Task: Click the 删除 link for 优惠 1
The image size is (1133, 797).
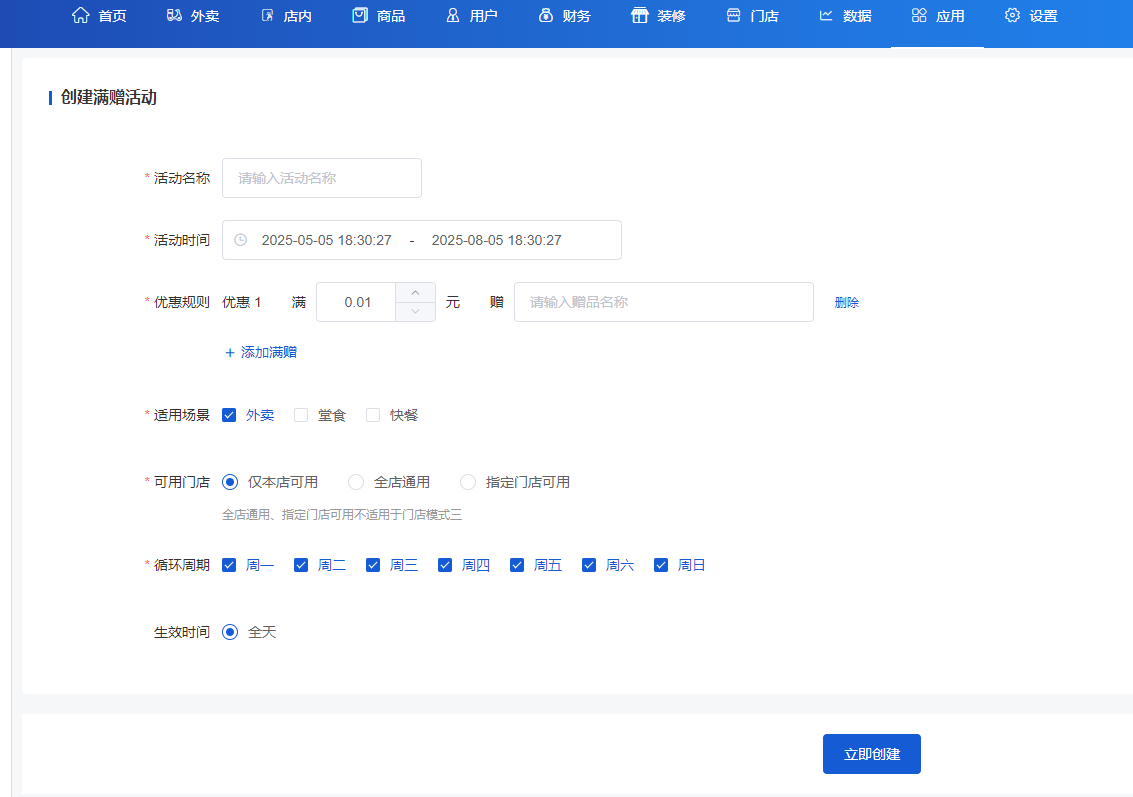Action: [847, 302]
